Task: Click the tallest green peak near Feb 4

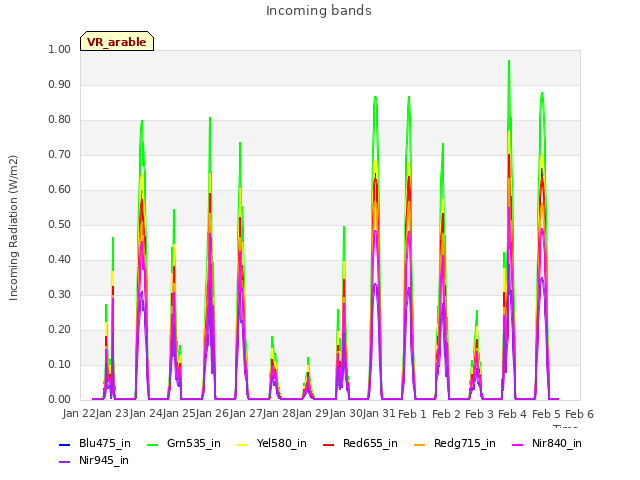Action: 509,61
